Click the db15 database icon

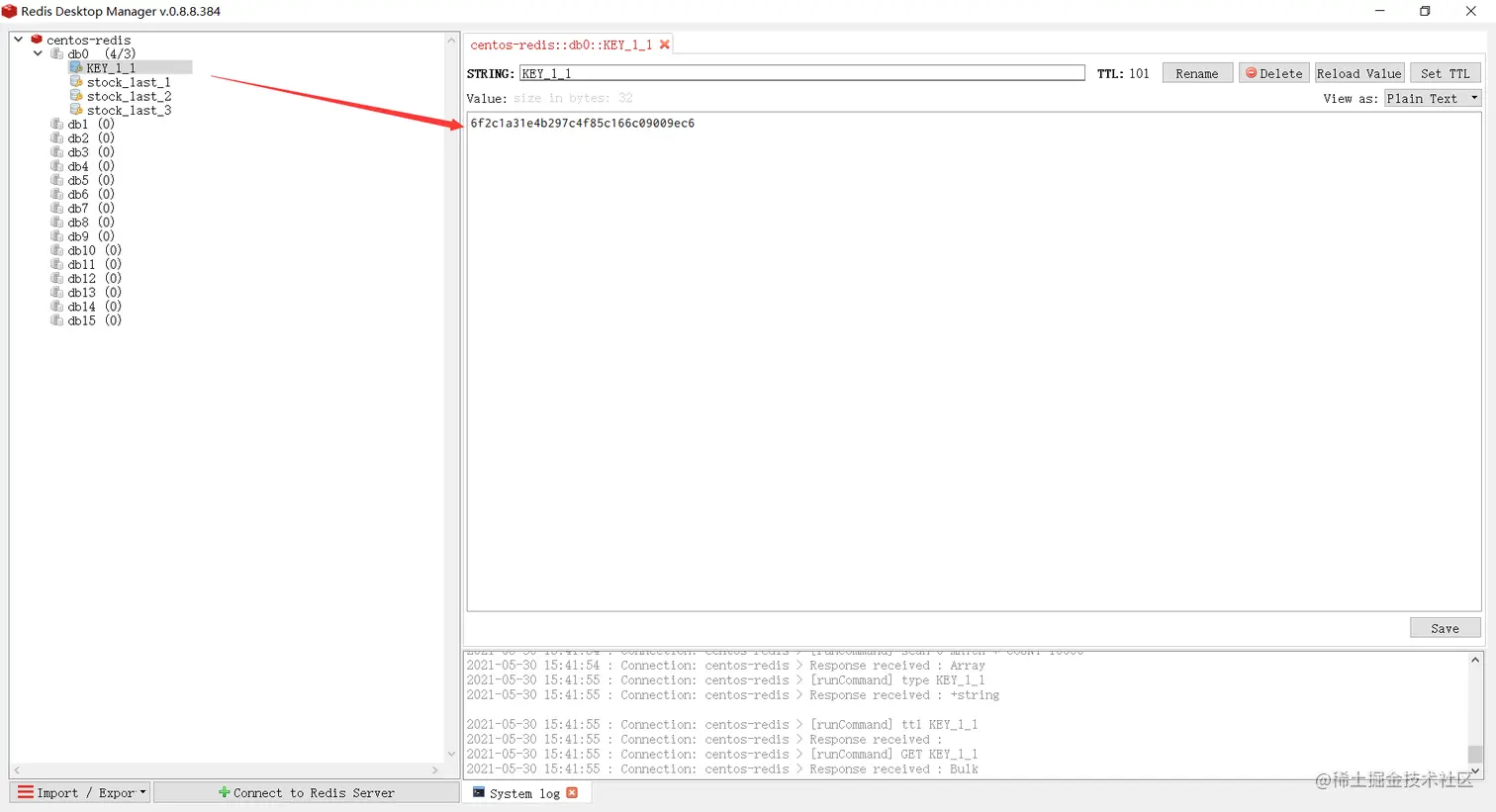coord(57,320)
